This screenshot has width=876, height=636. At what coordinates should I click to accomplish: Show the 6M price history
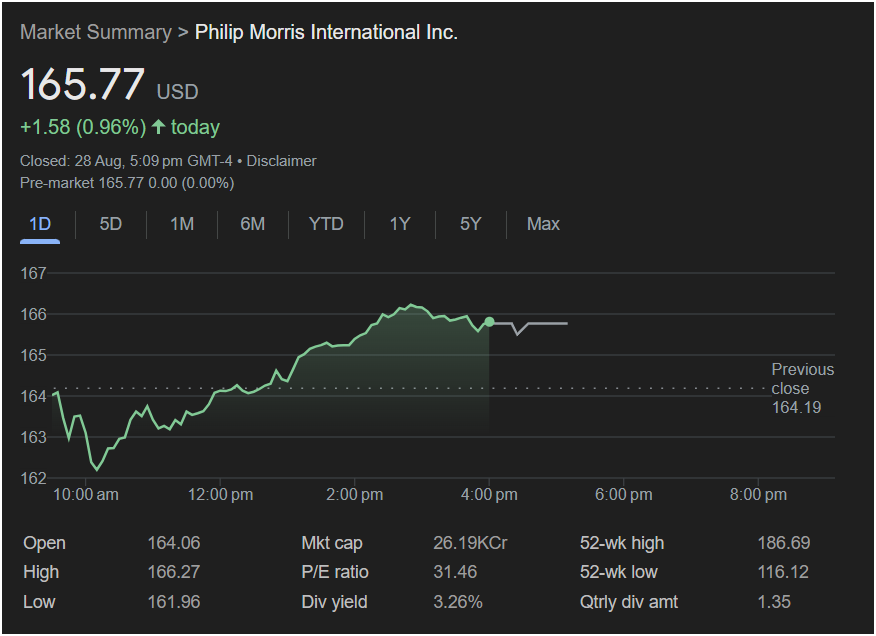point(253,224)
